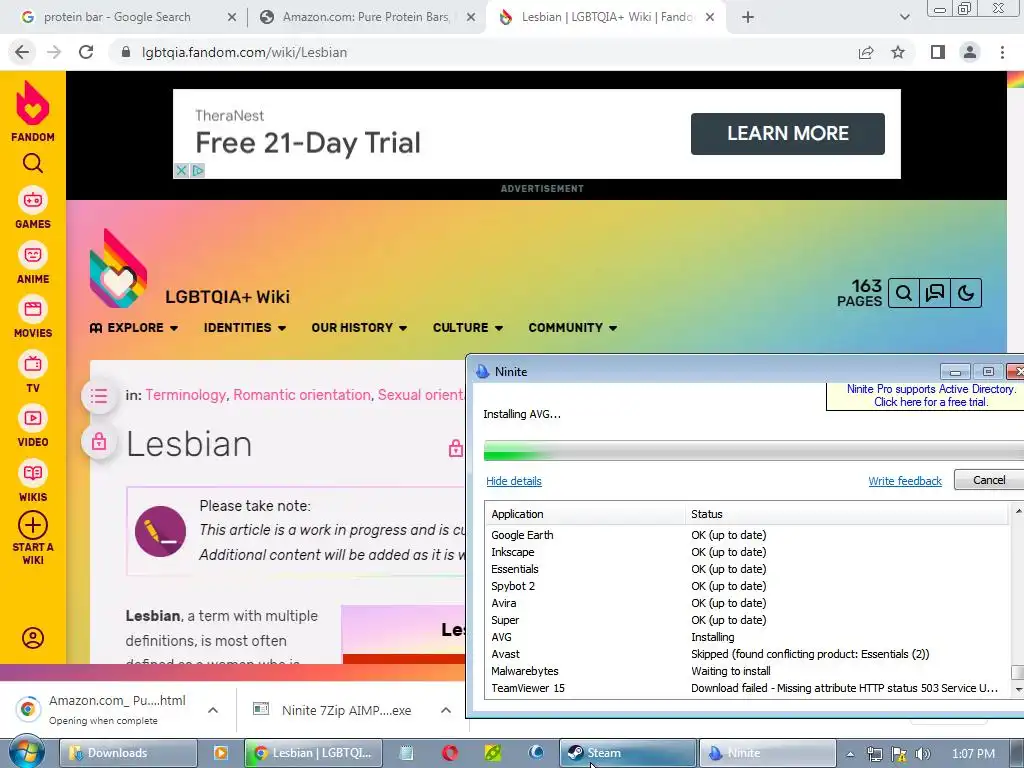Image resolution: width=1024 pixels, height=768 pixels.
Task: Click the Ninite install progress bar
Action: [754, 451]
